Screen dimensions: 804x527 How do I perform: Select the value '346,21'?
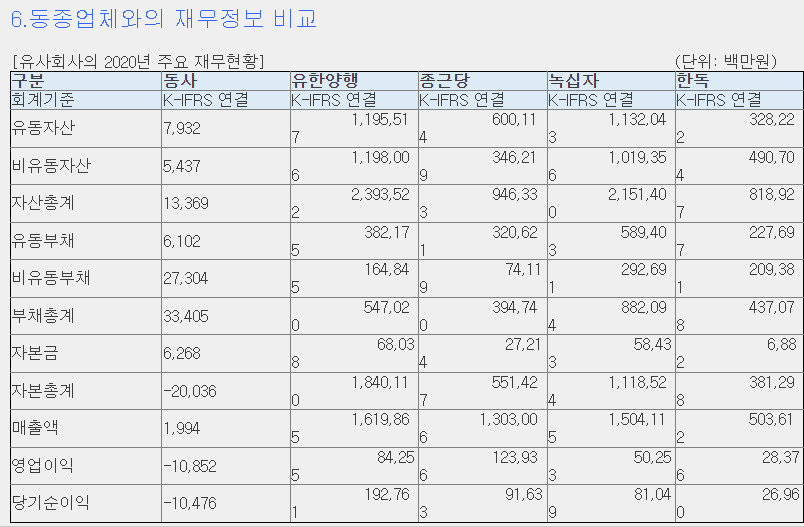tap(514, 157)
